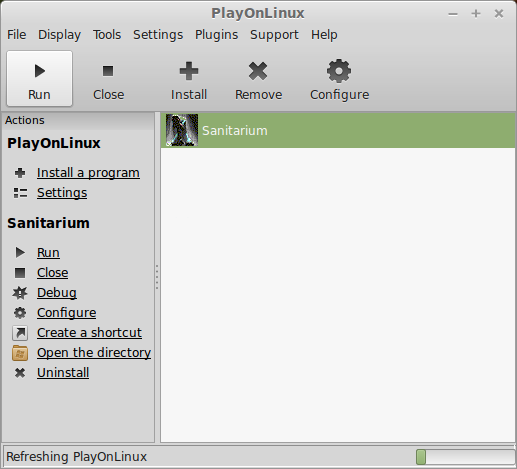Click the Close stop-square toolbar button

pos(108,79)
